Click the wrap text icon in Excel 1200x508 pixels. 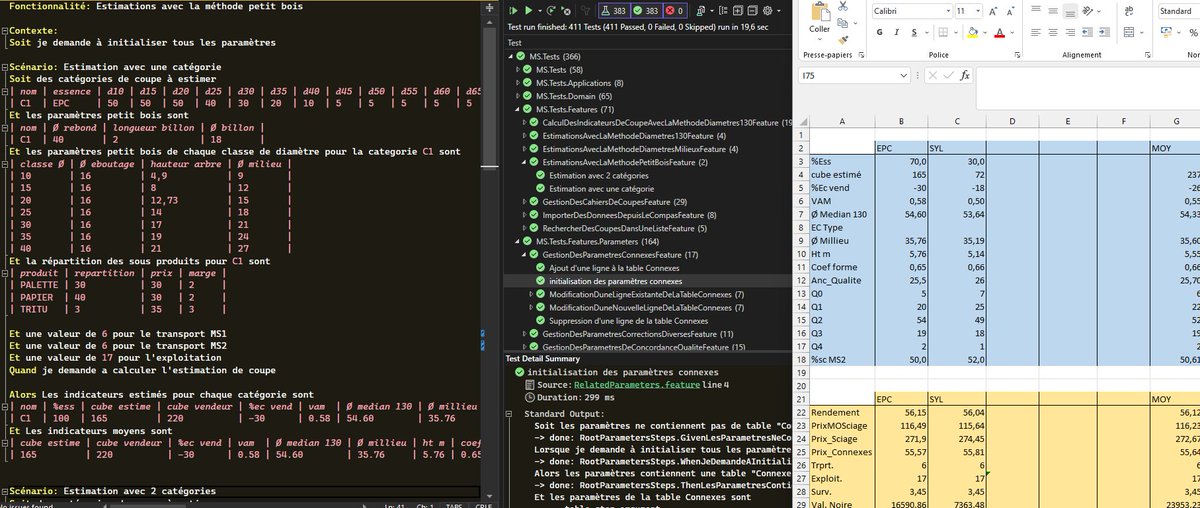click(1128, 11)
